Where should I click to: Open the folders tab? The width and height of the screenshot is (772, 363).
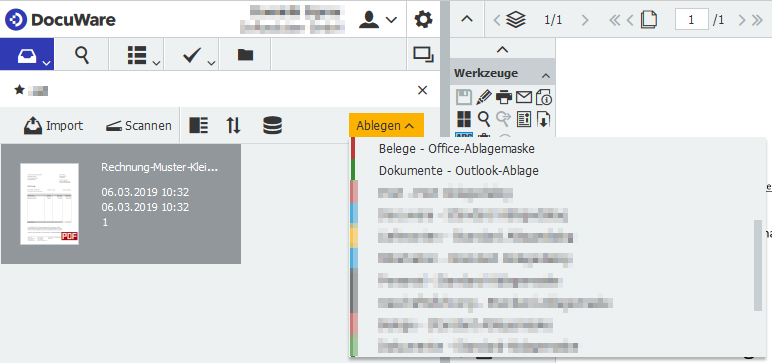click(245, 54)
